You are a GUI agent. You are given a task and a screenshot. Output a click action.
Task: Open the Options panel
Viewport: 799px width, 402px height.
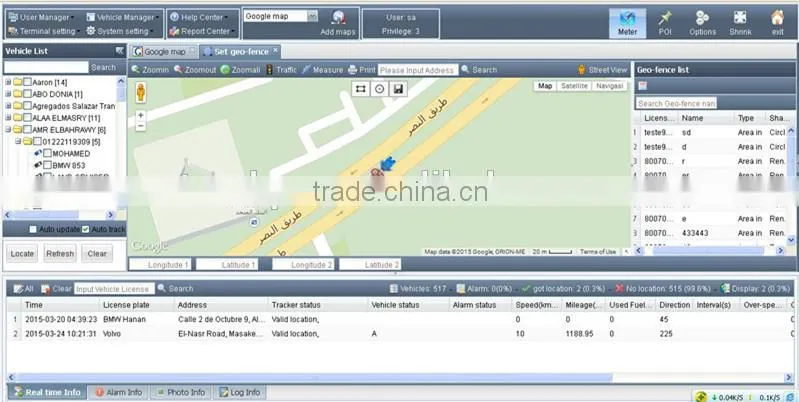[x=702, y=23]
